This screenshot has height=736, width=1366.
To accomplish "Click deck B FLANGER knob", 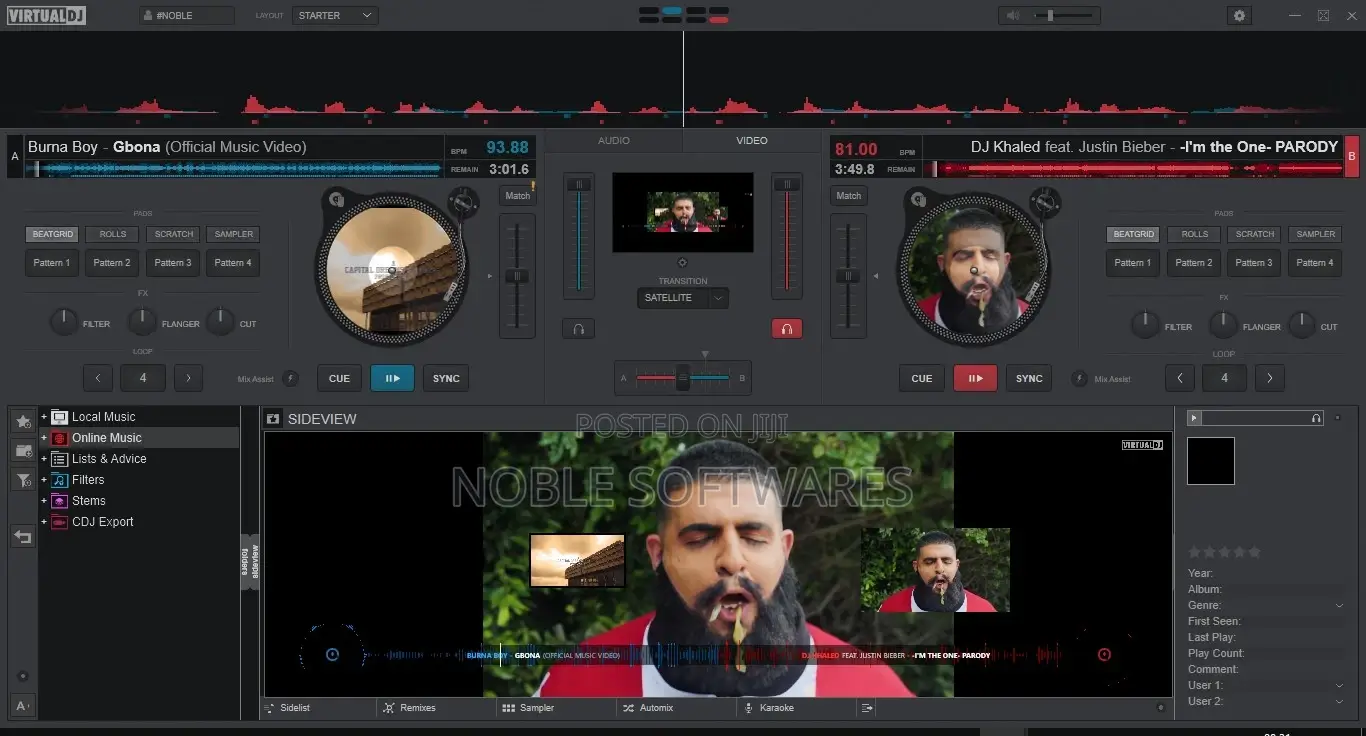I will click(x=1223, y=324).
